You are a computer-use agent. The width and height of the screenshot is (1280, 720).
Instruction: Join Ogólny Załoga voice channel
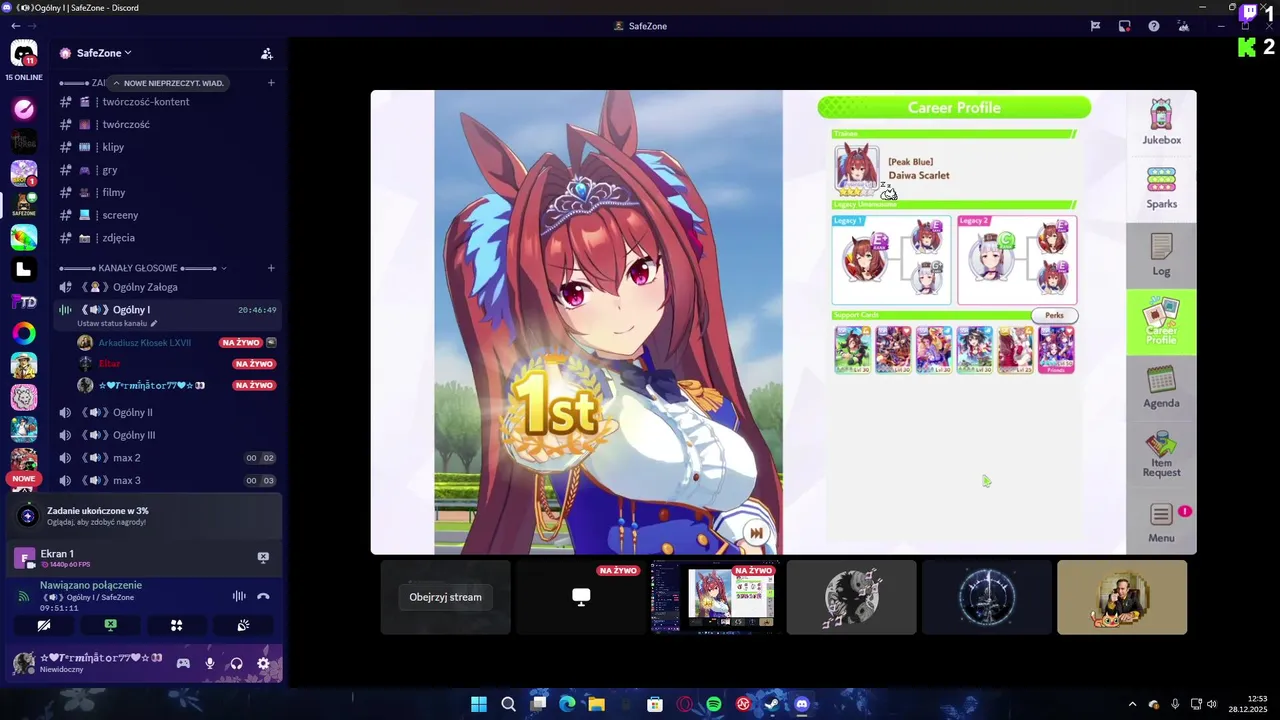click(167, 287)
